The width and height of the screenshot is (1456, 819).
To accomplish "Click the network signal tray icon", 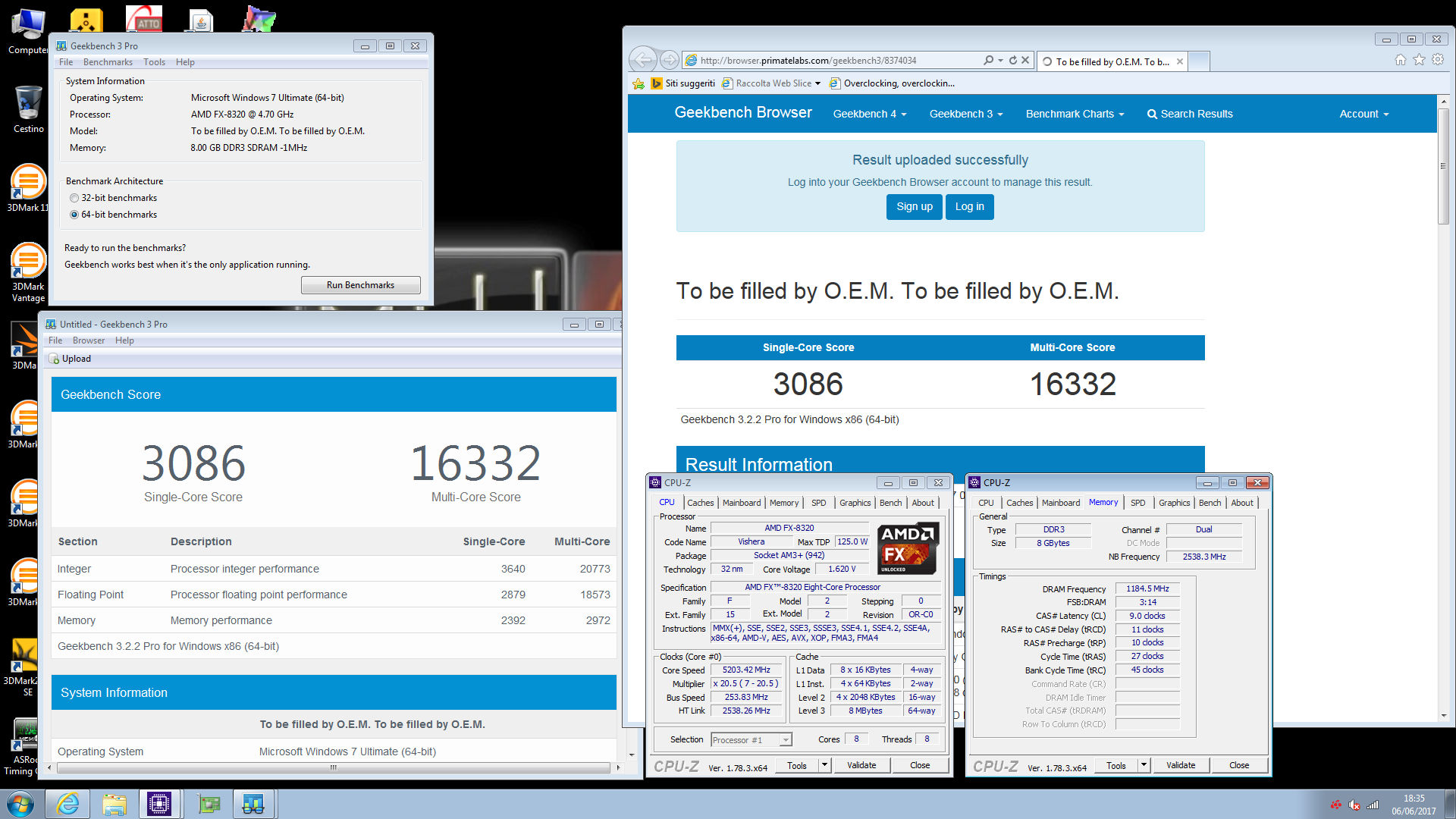I will (1373, 805).
